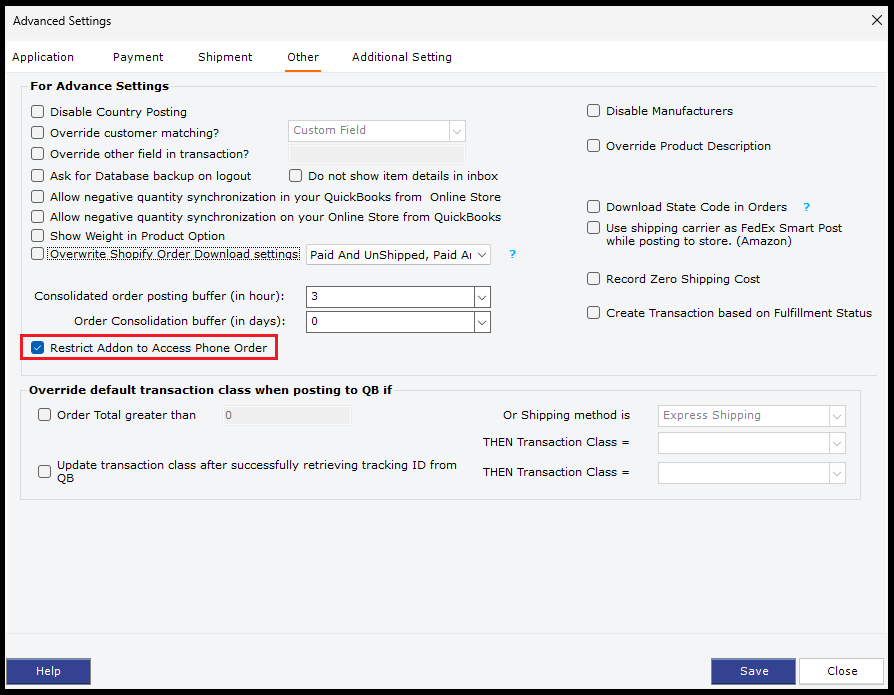Screen dimensions: 894x695
Task: Click help icon beside Download State Code
Action: 806,208
